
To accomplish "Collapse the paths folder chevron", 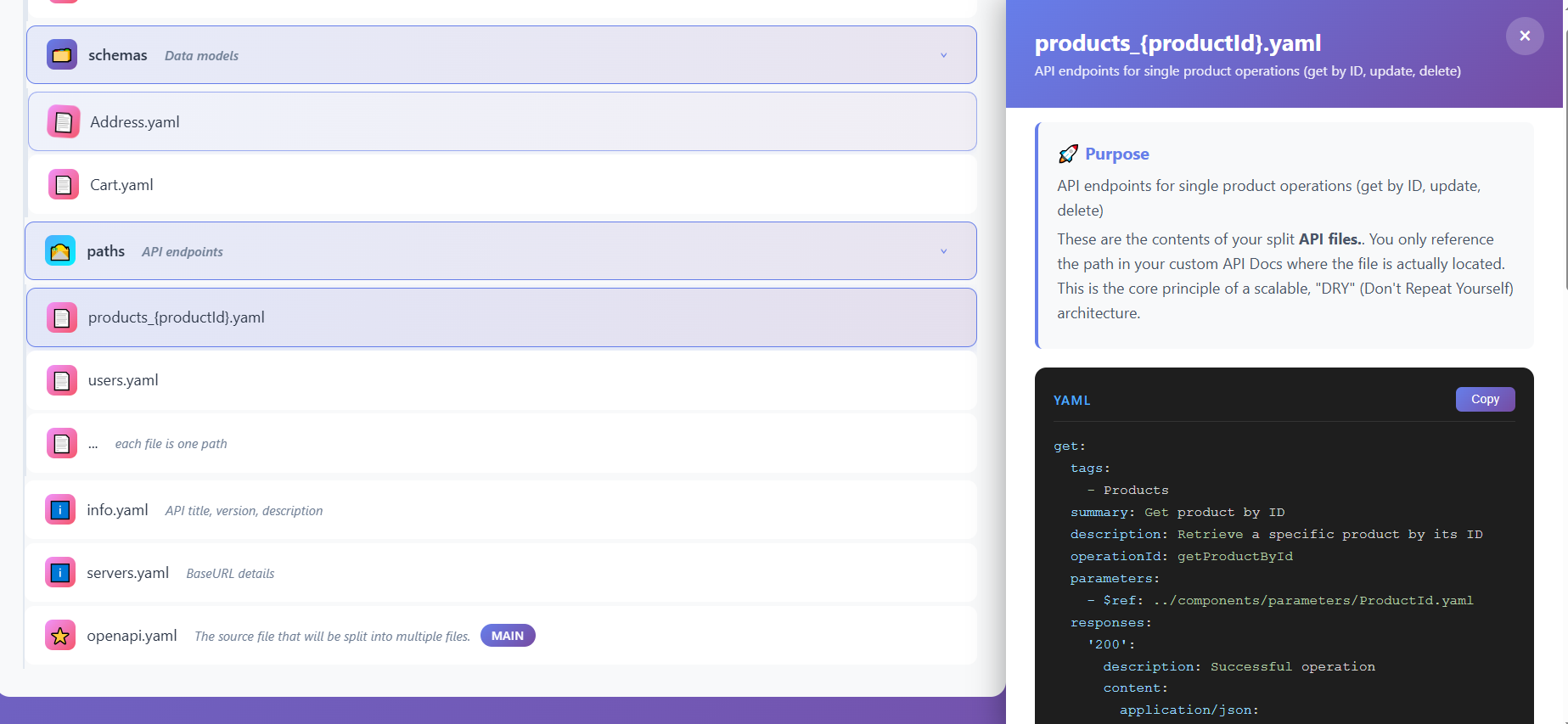I will point(943,251).
